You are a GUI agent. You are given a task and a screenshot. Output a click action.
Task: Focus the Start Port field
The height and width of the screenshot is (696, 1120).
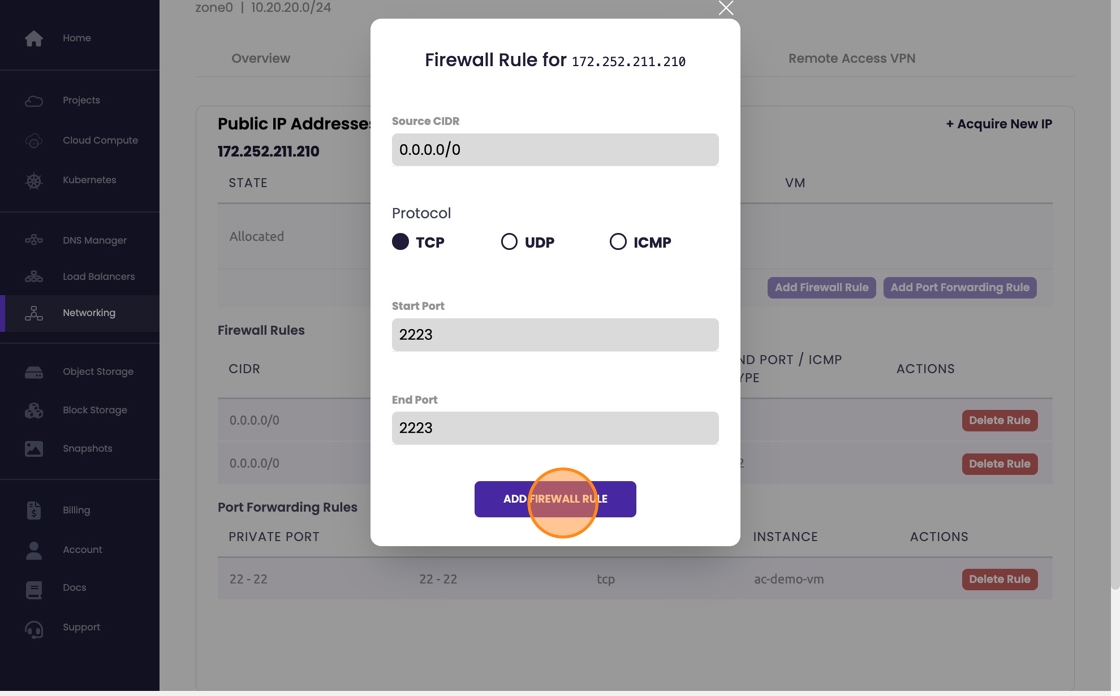click(x=555, y=335)
